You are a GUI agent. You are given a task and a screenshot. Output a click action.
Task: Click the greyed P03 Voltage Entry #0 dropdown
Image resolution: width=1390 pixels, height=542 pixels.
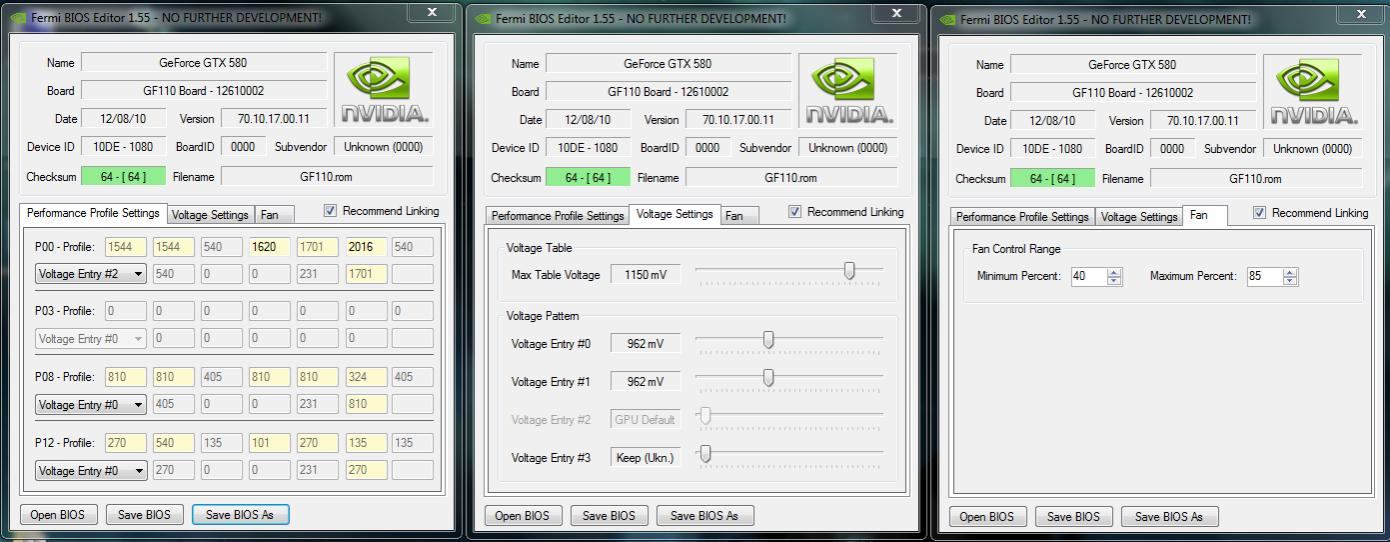[x=91, y=339]
